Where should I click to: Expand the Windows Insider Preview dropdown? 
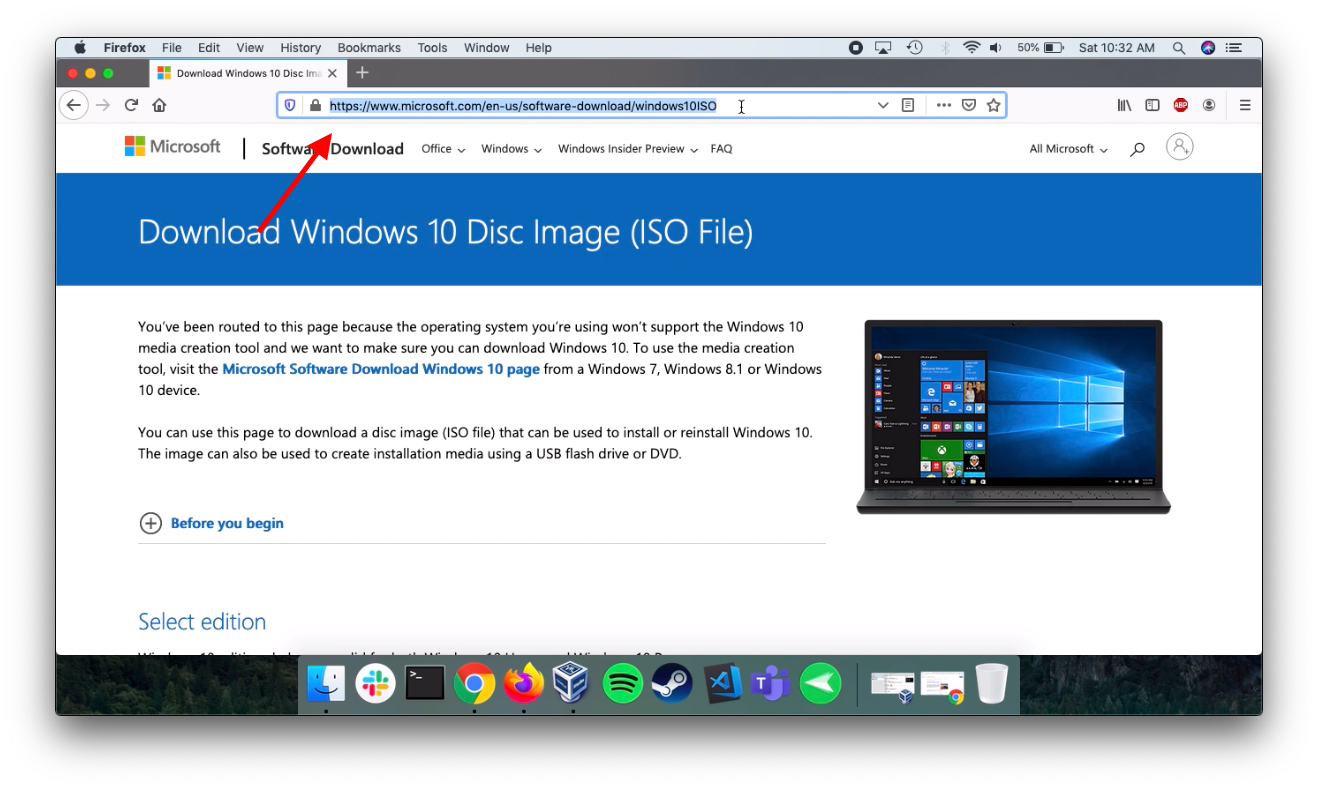pos(628,149)
